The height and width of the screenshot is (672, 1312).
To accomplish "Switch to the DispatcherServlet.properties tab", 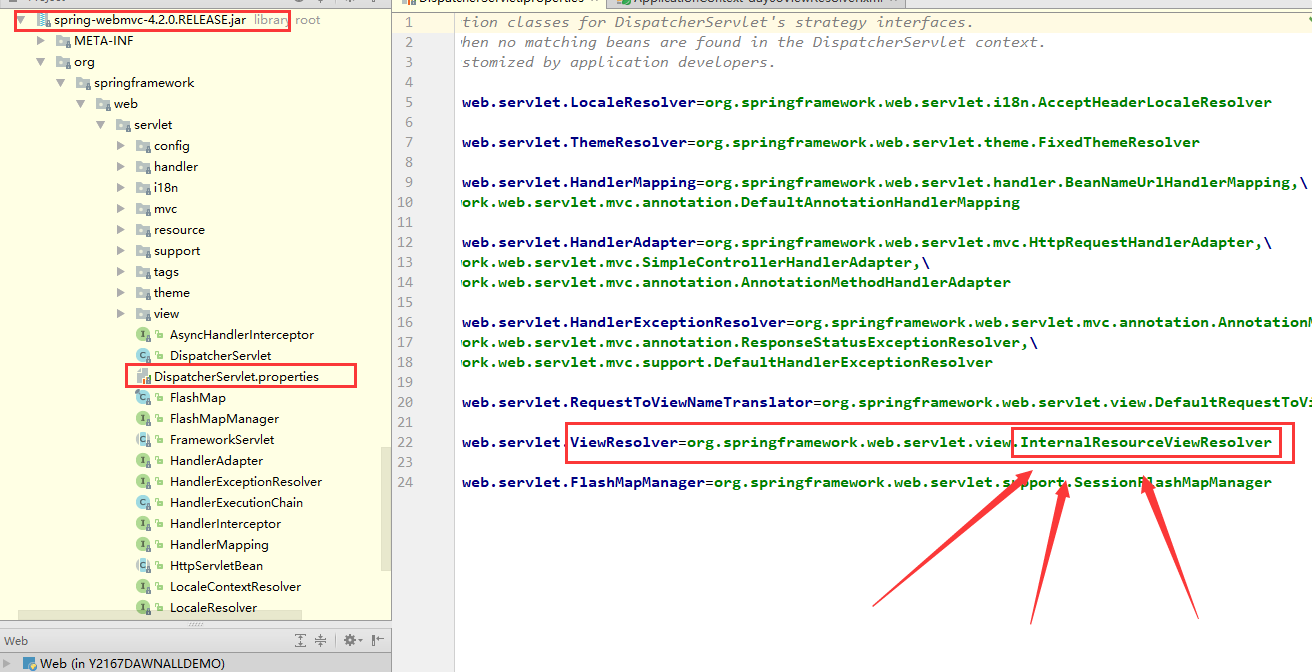I will [480, 3].
